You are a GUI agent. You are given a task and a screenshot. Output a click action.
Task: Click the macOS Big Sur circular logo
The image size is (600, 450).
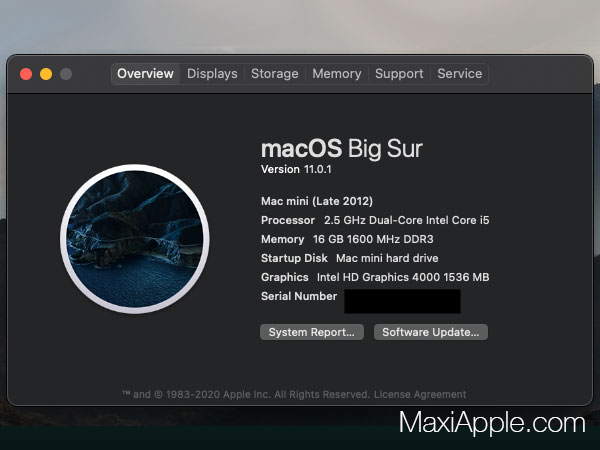click(x=135, y=239)
